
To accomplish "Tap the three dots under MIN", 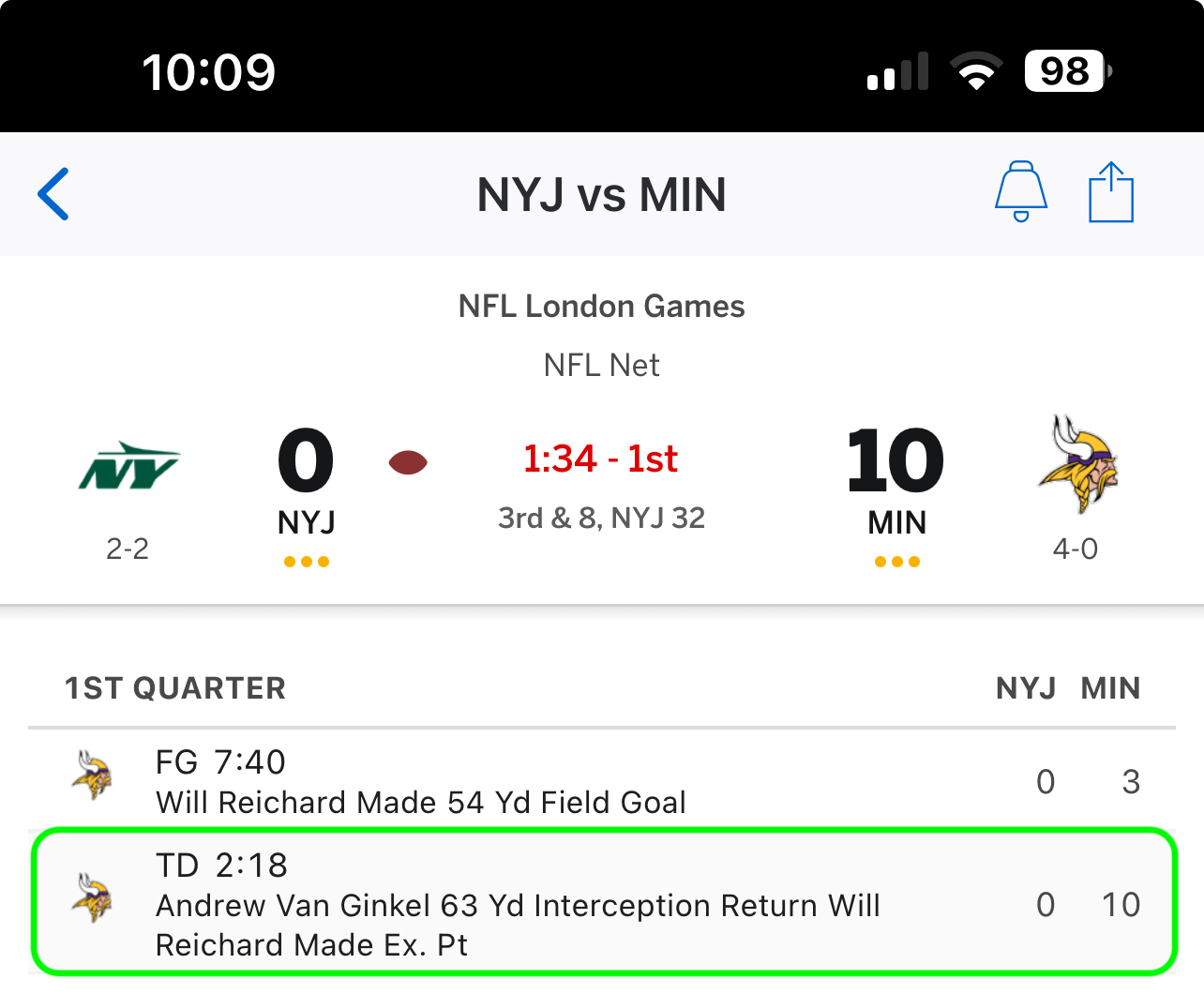I will click(x=897, y=562).
